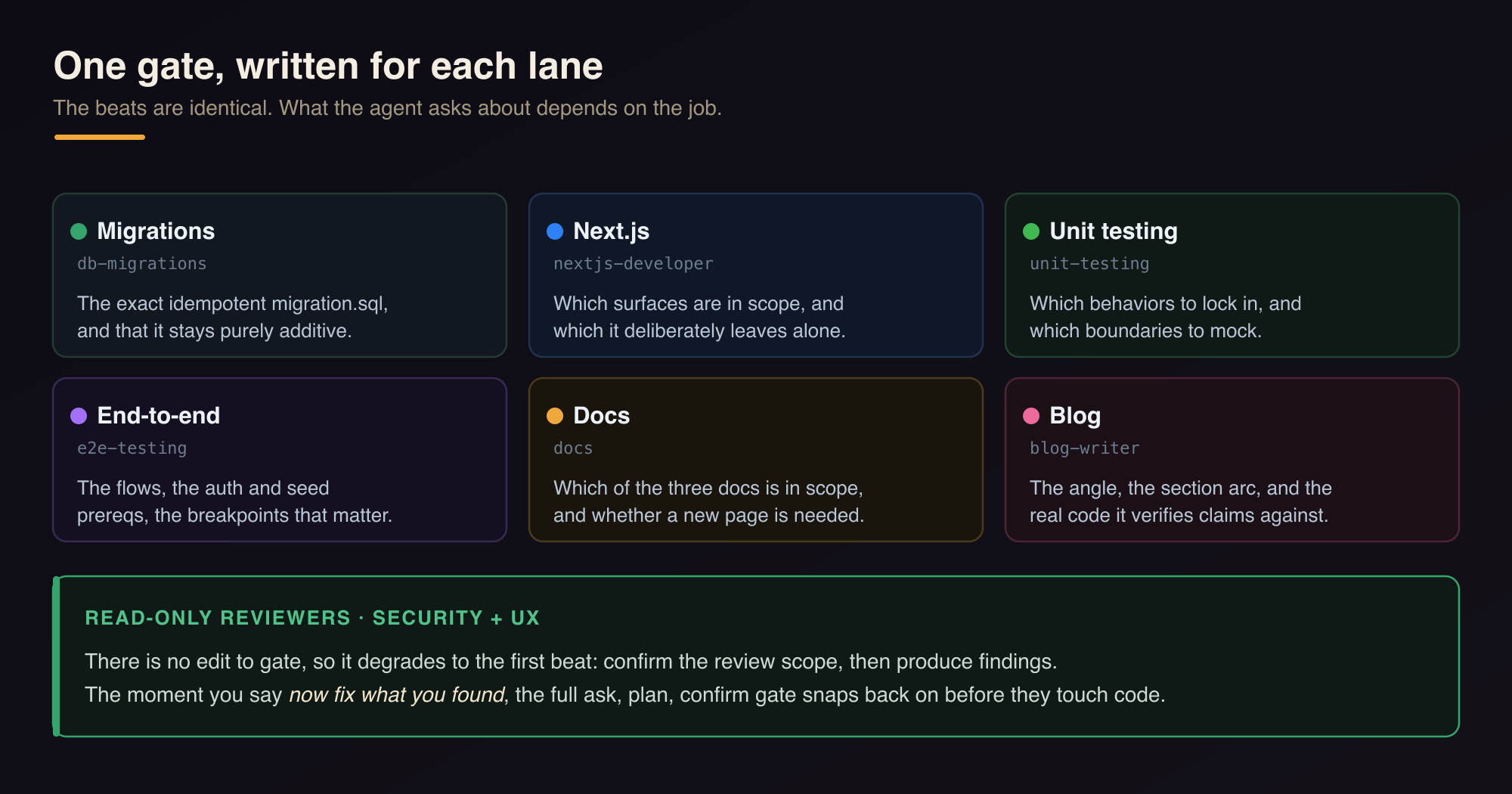Select the Next.js card title
Viewport: 1512px width, 794px height.
click(612, 231)
